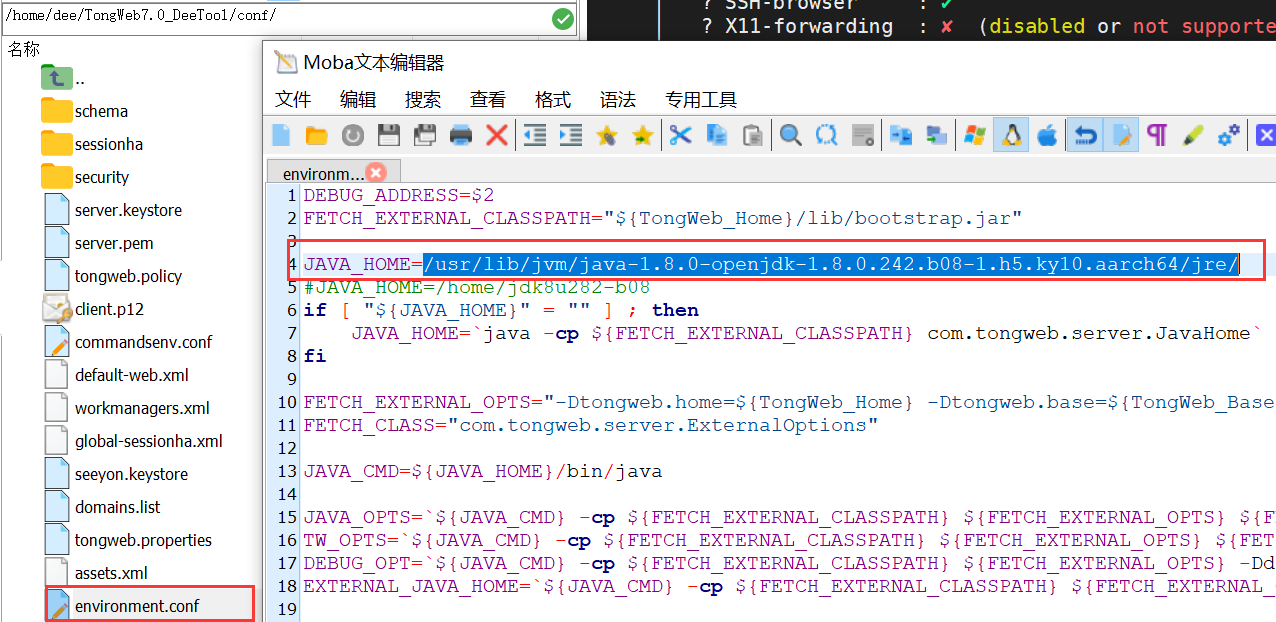Click the New file icon in toolbar
Image resolution: width=1276 pixels, height=622 pixels.
point(282,135)
